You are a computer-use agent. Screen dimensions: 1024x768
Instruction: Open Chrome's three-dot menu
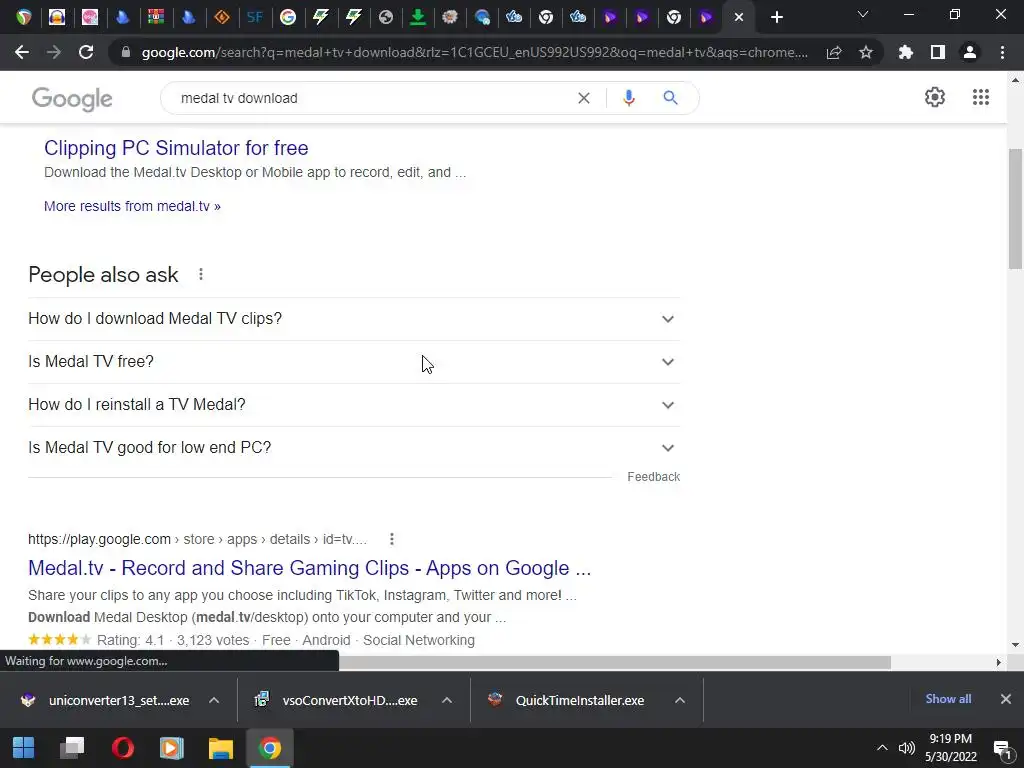[x=1002, y=52]
